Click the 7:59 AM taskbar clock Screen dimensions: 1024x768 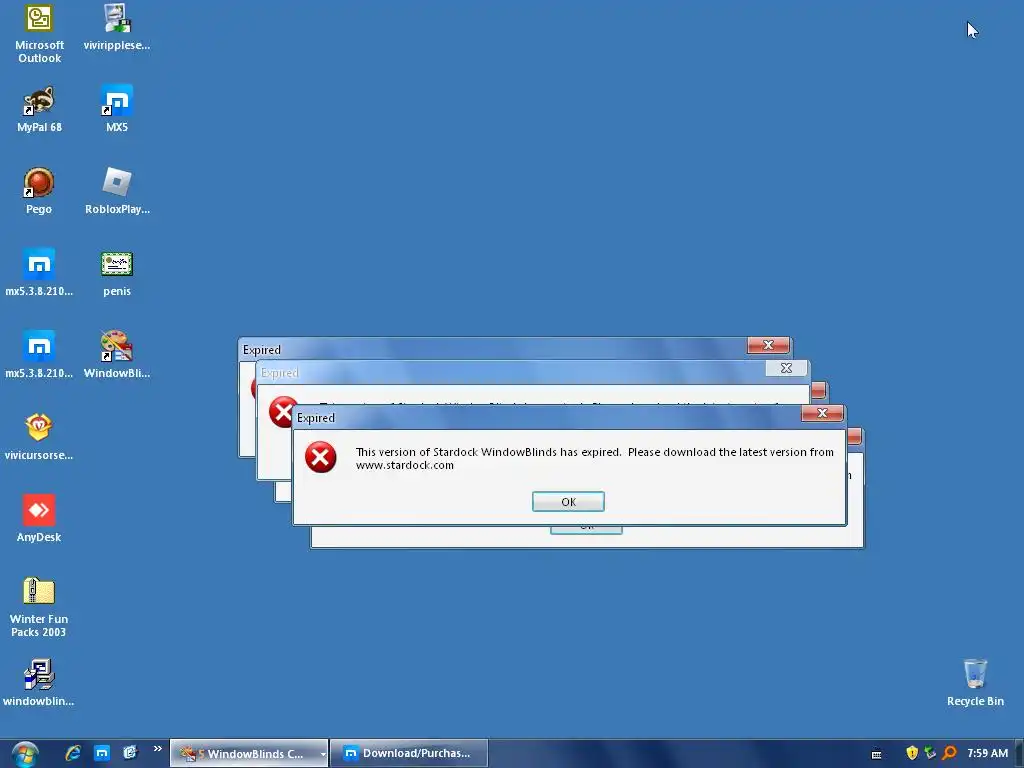pyautogui.click(x=987, y=753)
